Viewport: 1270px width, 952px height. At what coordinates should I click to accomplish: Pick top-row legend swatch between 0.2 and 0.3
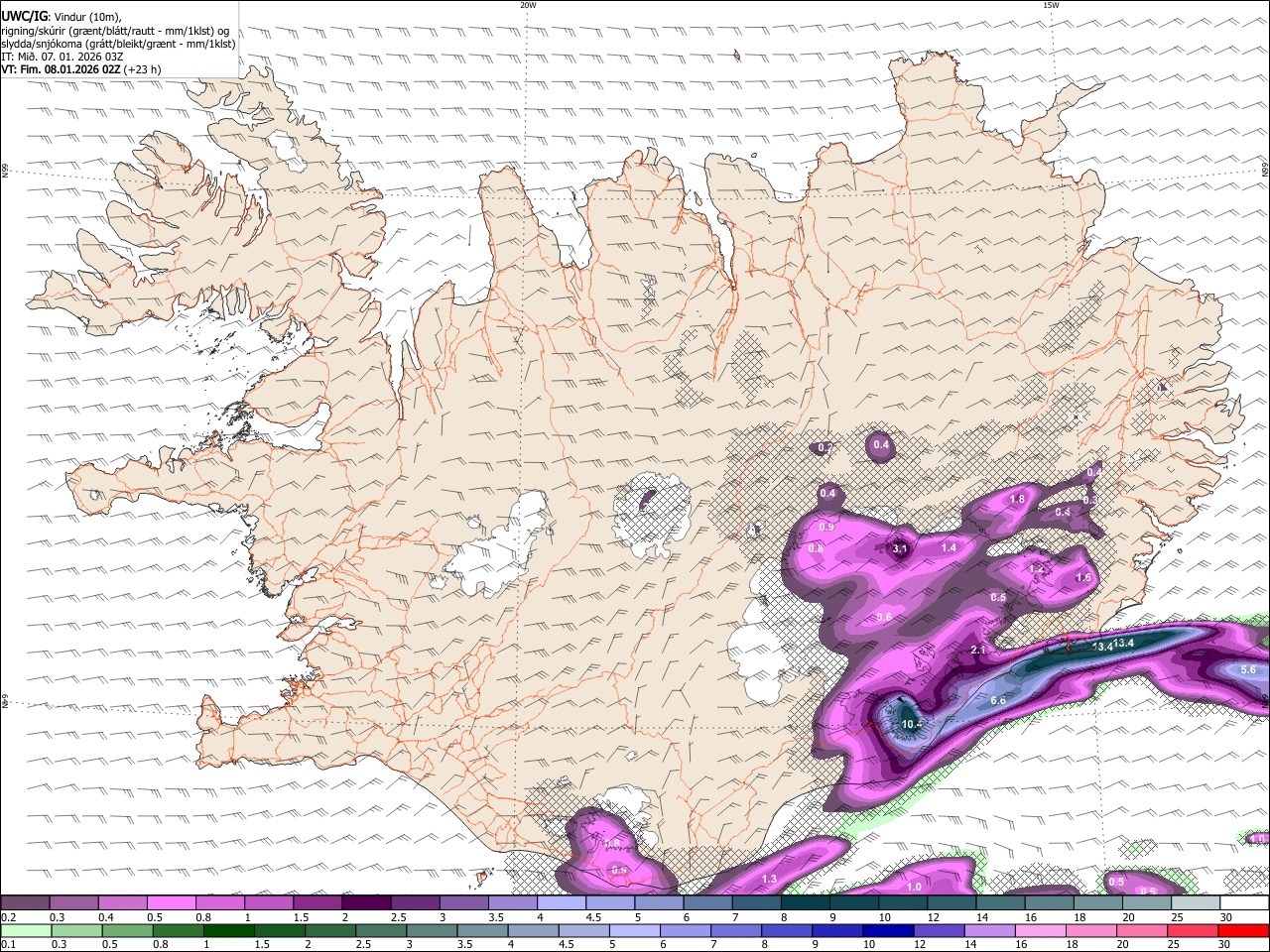click(25, 903)
